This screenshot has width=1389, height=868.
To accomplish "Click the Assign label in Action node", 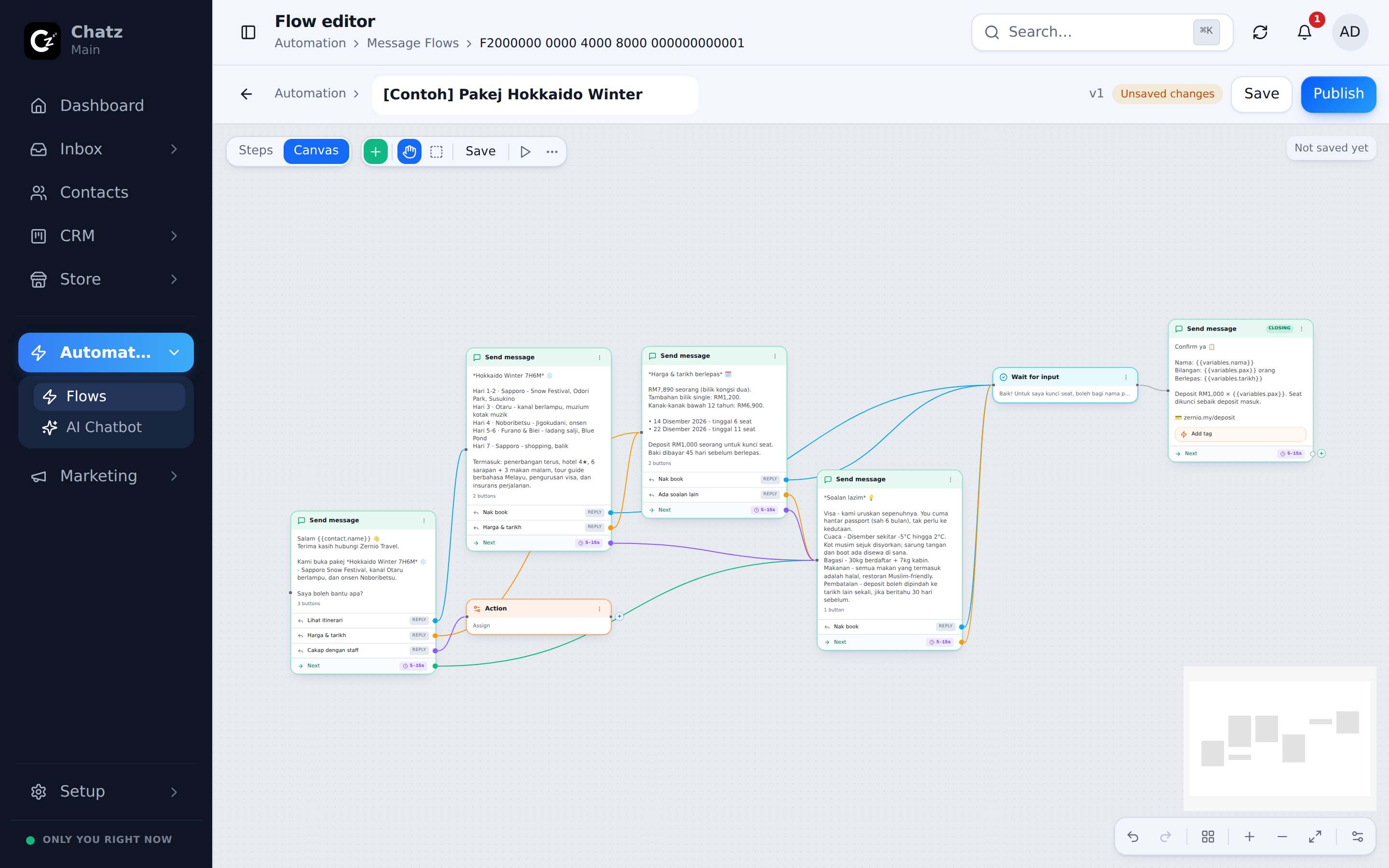I will pos(481,626).
